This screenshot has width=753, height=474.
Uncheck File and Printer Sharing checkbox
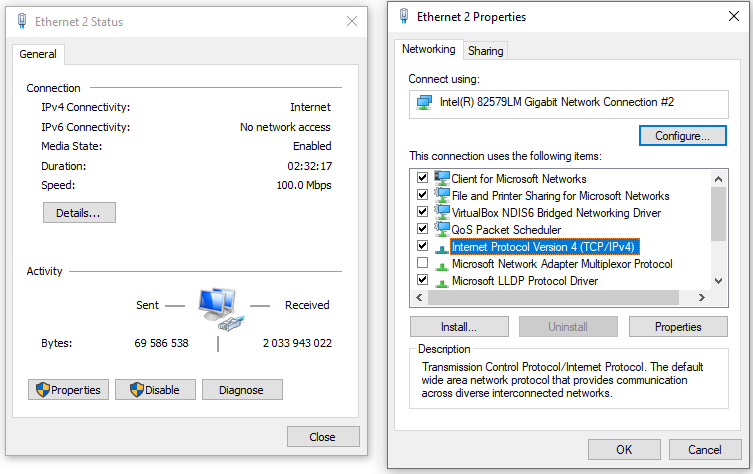[x=423, y=194]
